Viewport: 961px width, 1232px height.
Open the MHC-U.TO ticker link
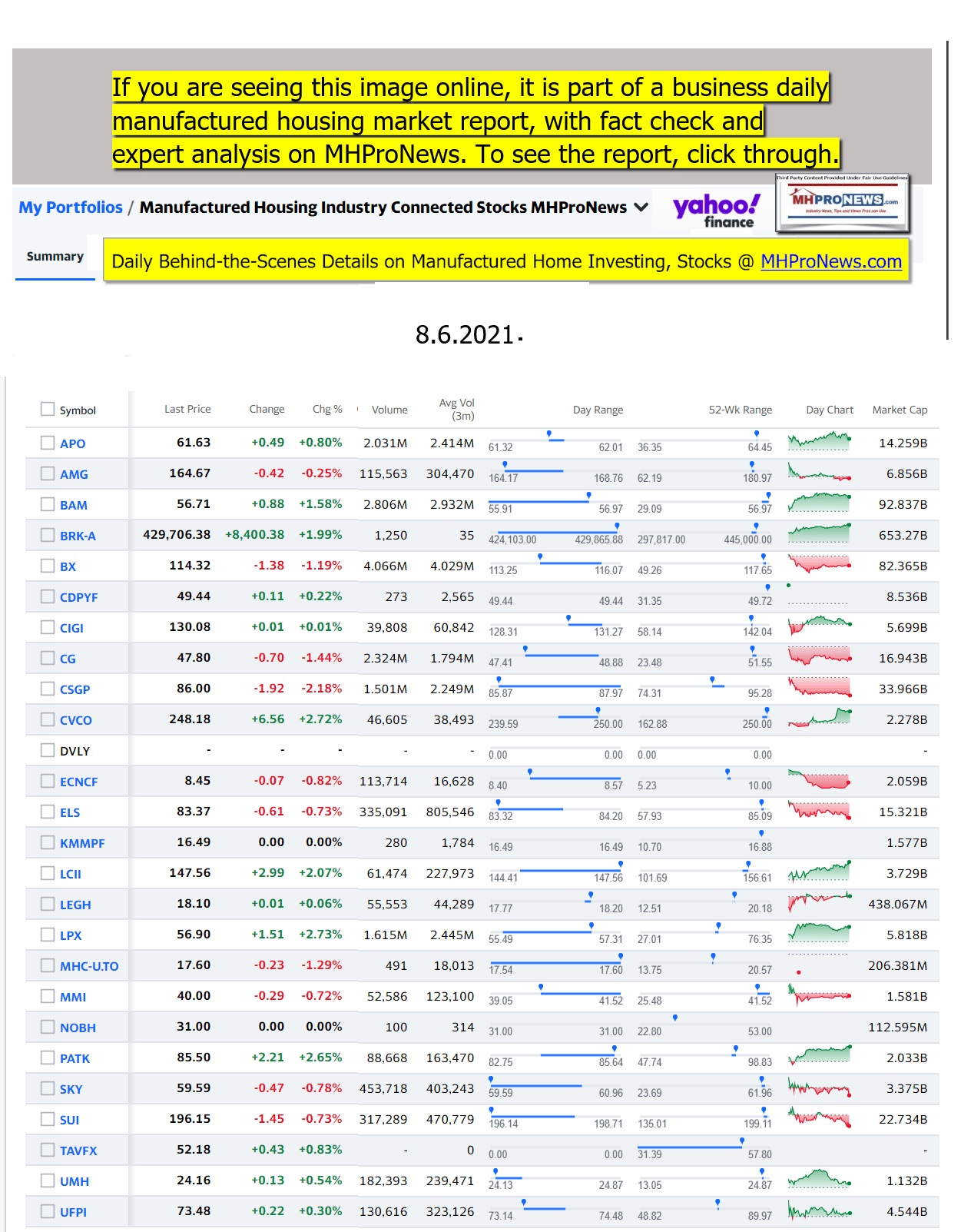89,966
